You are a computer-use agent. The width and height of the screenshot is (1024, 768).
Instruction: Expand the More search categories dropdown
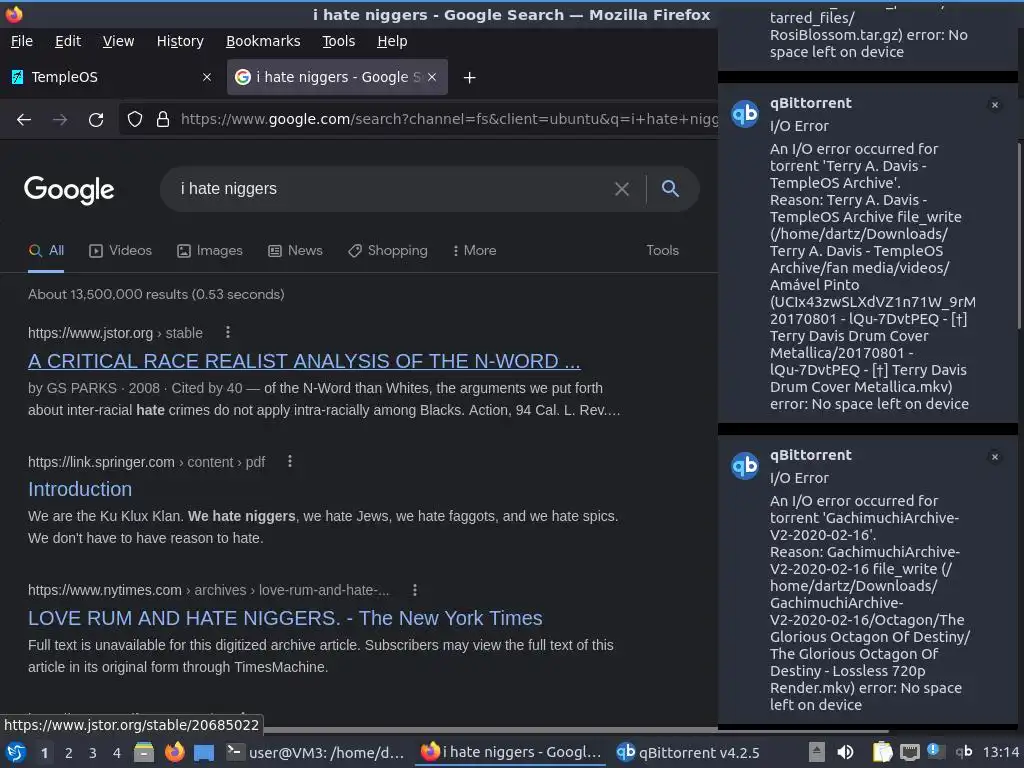(475, 251)
